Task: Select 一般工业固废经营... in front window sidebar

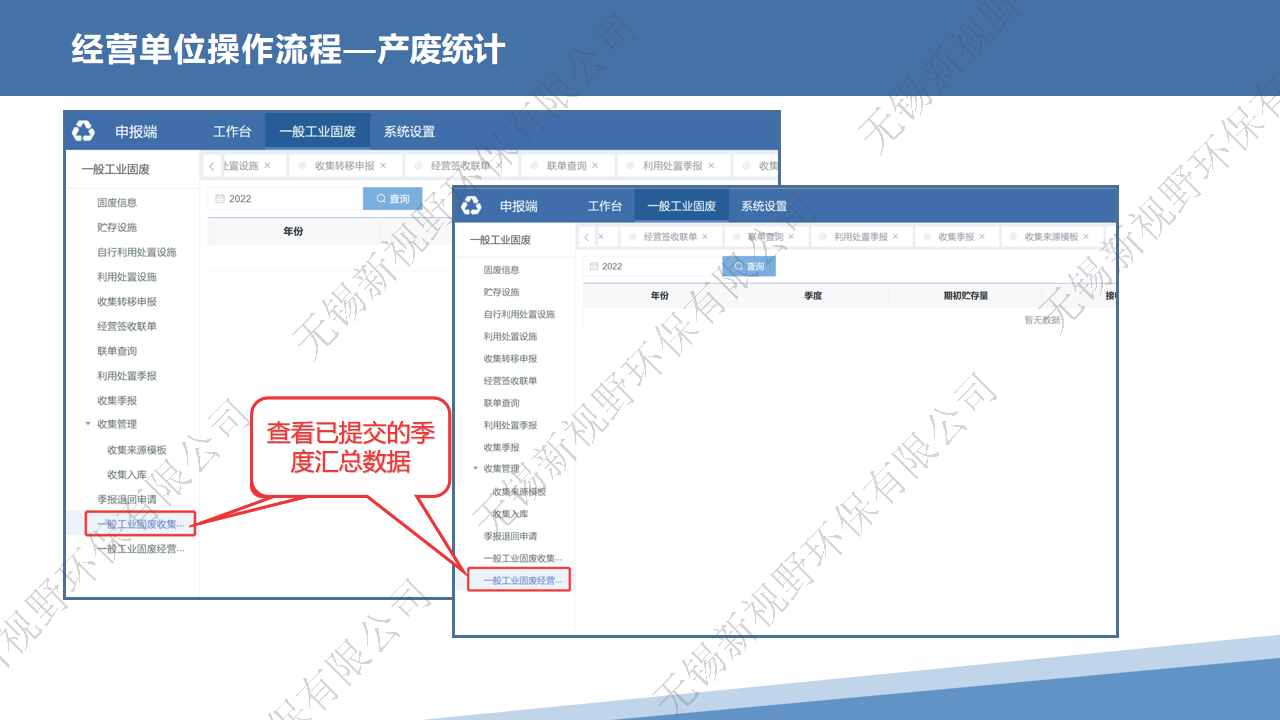Action: click(522, 581)
